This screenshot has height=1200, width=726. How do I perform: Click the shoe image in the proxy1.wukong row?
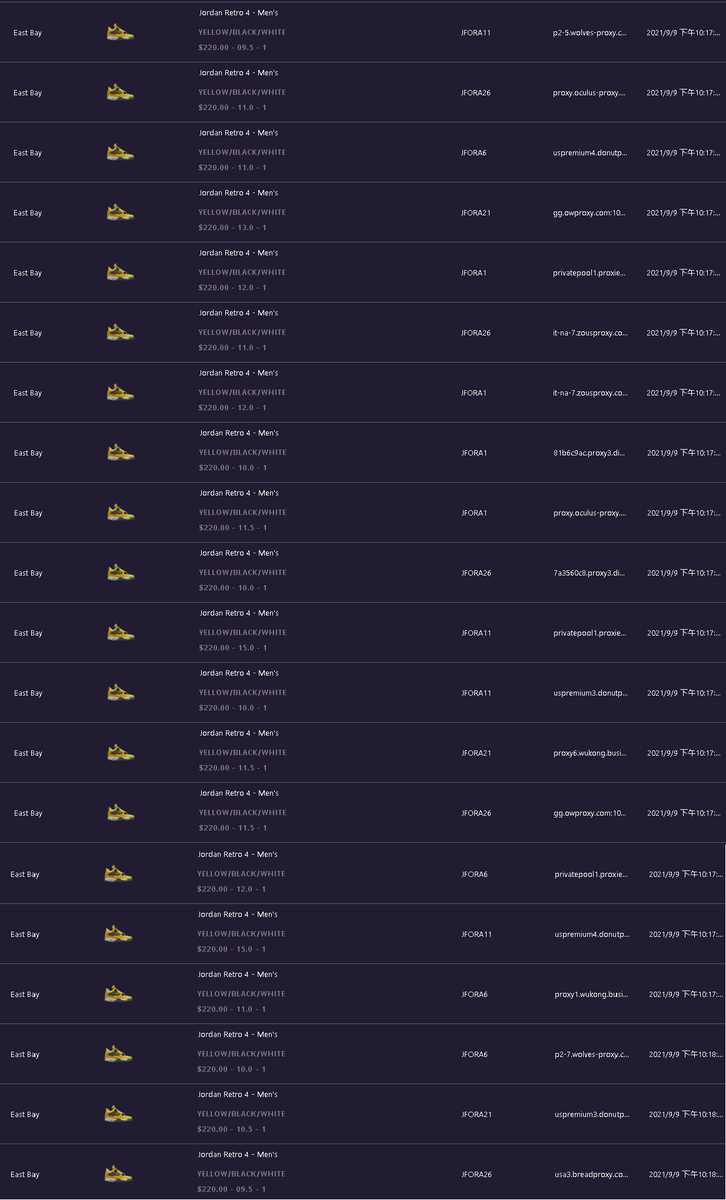pyautogui.click(x=118, y=994)
